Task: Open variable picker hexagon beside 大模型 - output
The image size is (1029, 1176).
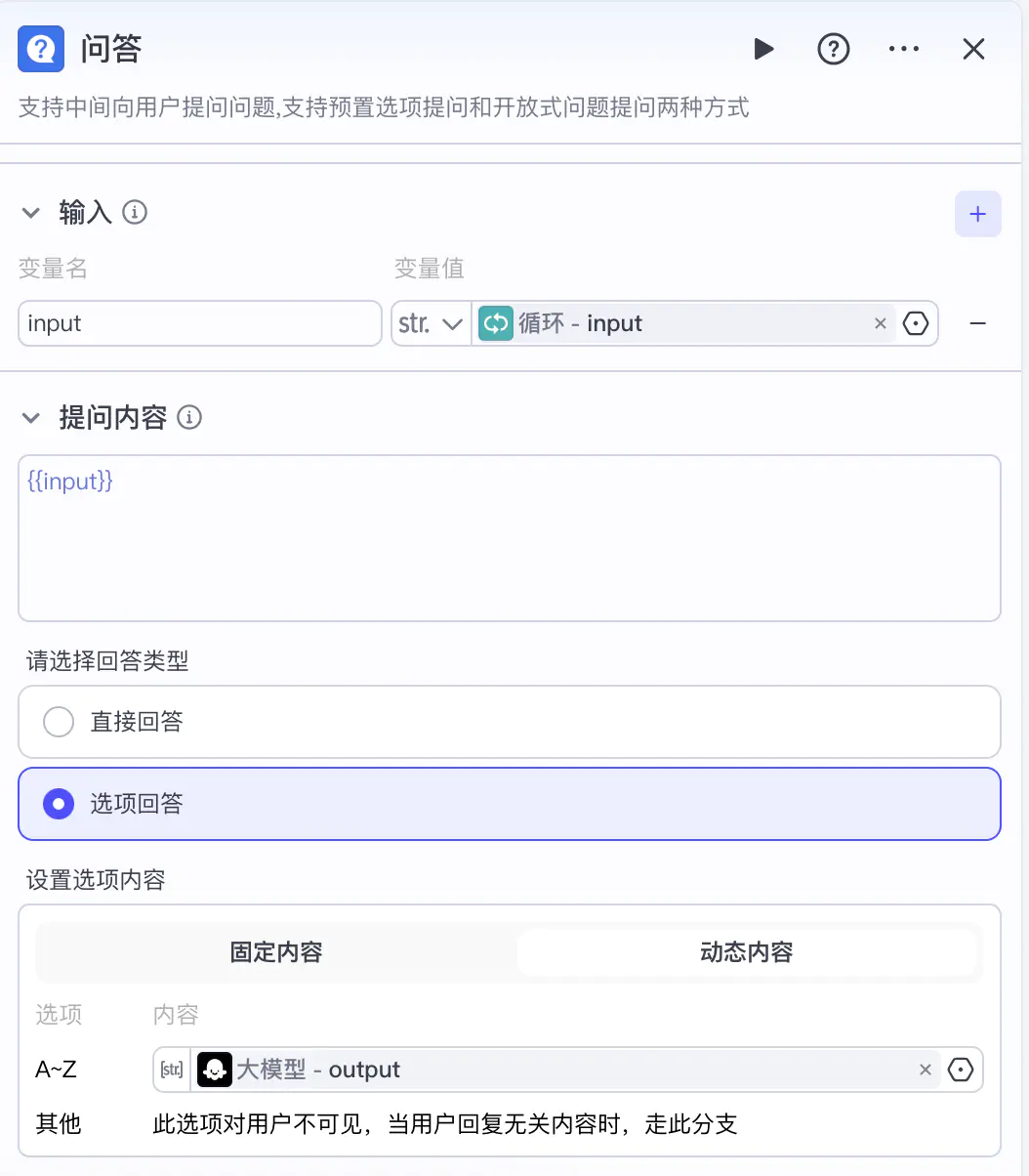Action: point(961,1070)
